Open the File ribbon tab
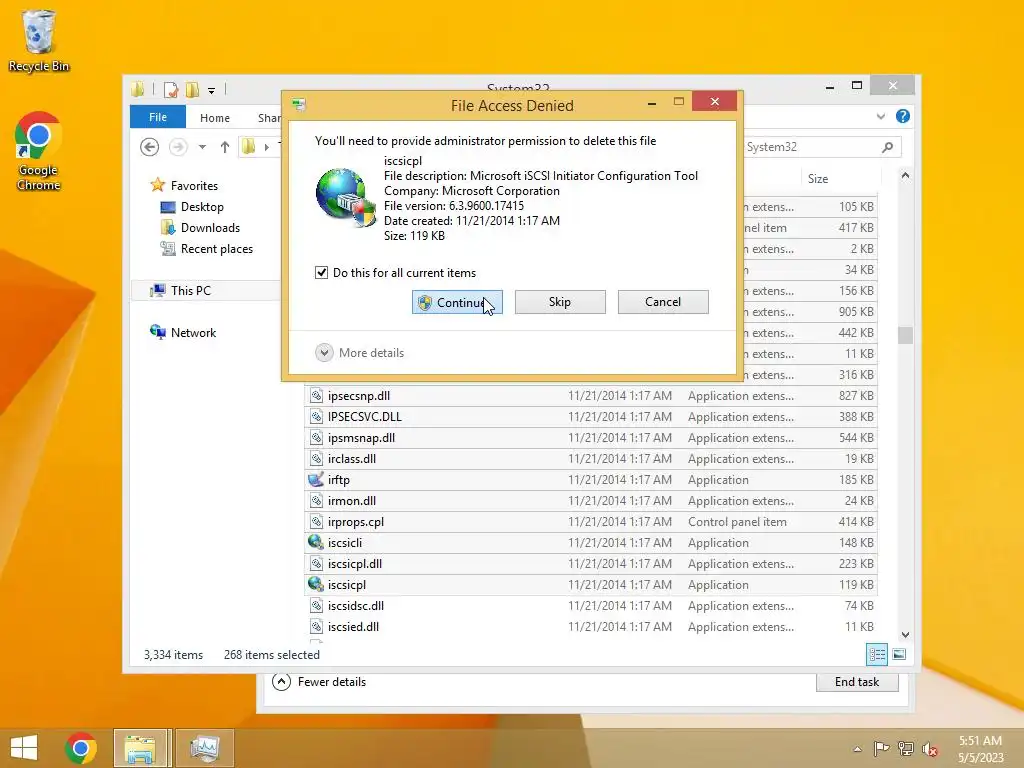The height and width of the screenshot is (768, 1024). coord(158,117)
